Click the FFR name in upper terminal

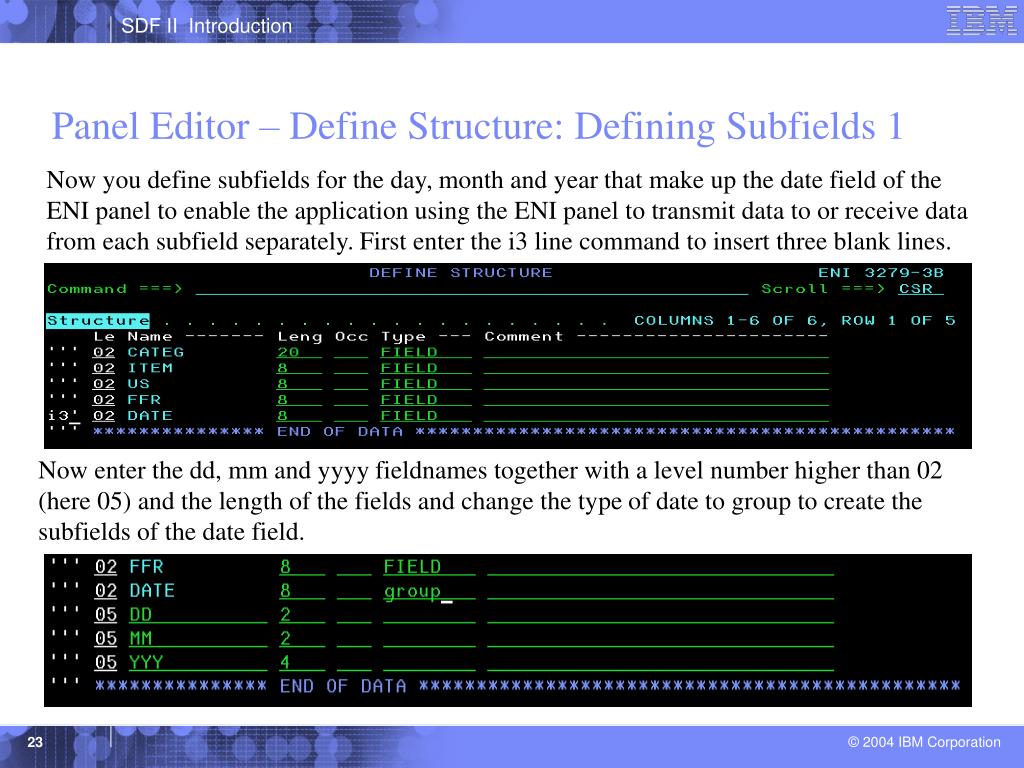coord(144,400)
